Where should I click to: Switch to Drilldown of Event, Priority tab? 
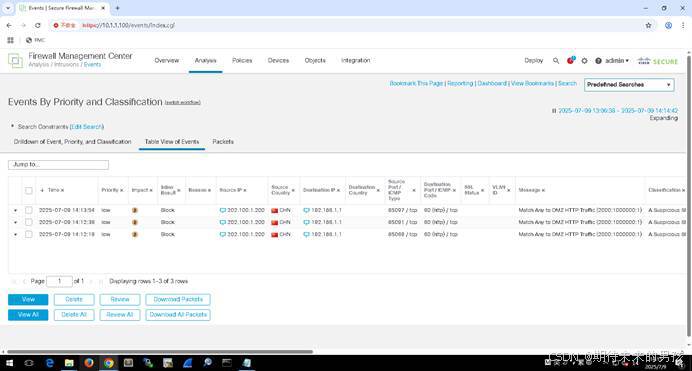[x=72, y=142]
